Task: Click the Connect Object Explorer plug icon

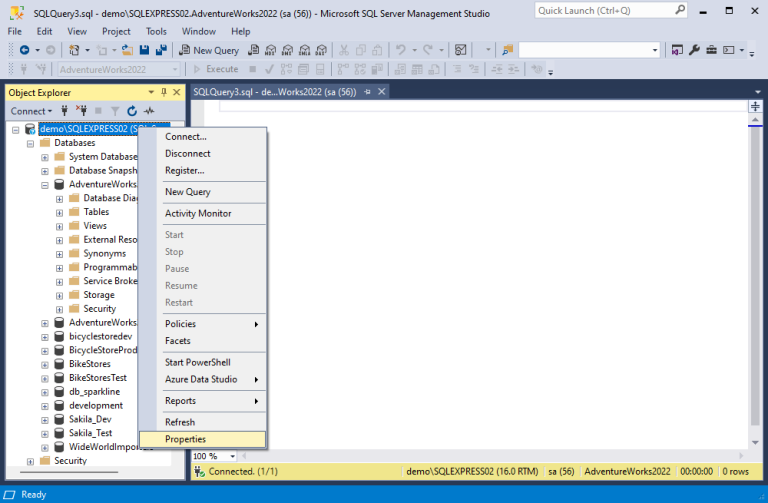Action: pos(65,111)
